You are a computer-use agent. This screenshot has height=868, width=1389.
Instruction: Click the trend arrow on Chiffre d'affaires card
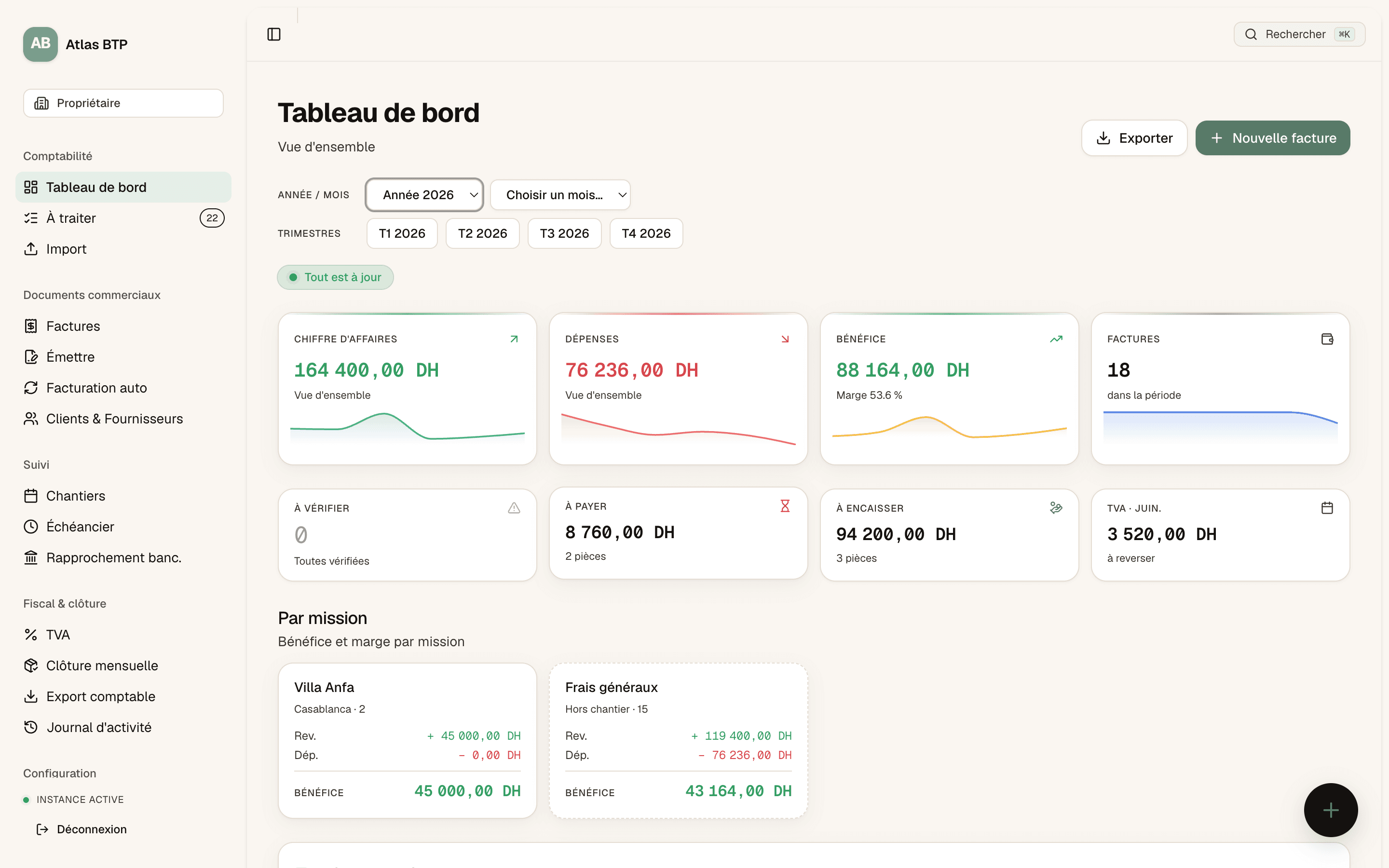514,339
